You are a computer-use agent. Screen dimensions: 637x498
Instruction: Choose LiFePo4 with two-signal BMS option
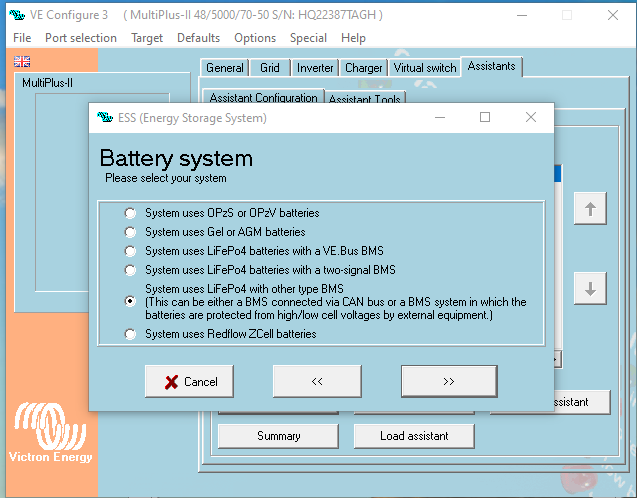pos(130,270)
